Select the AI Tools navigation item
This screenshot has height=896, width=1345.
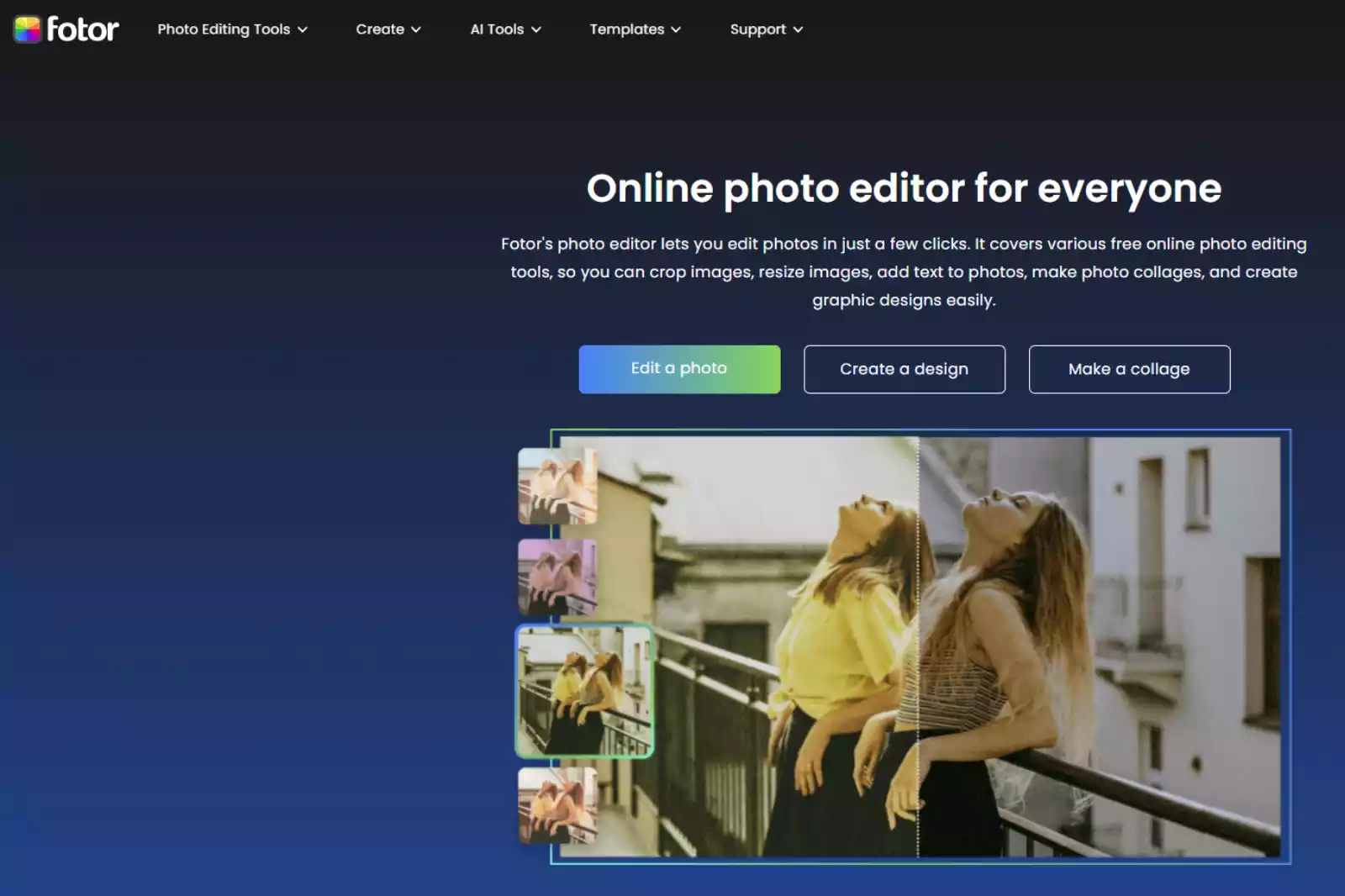[496, 29]
